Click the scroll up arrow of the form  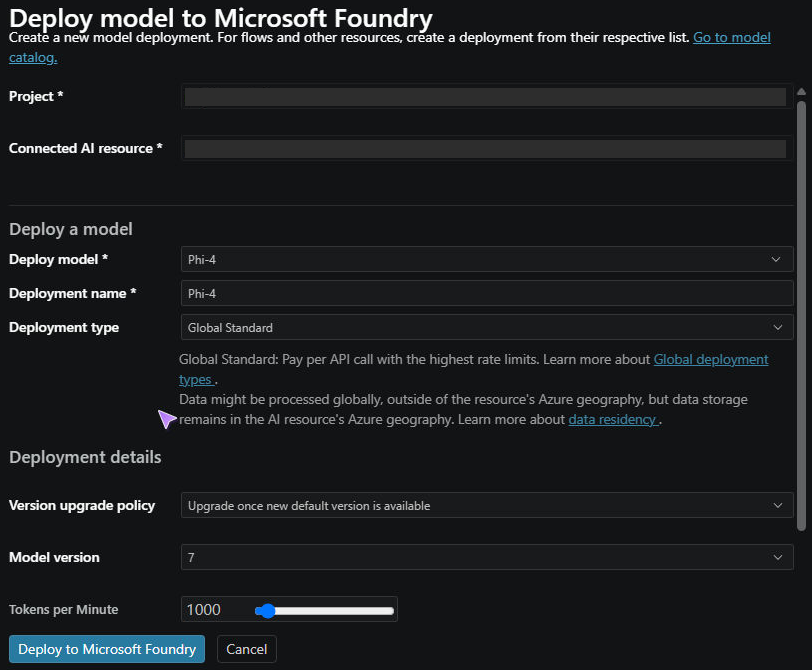(801, 91)
